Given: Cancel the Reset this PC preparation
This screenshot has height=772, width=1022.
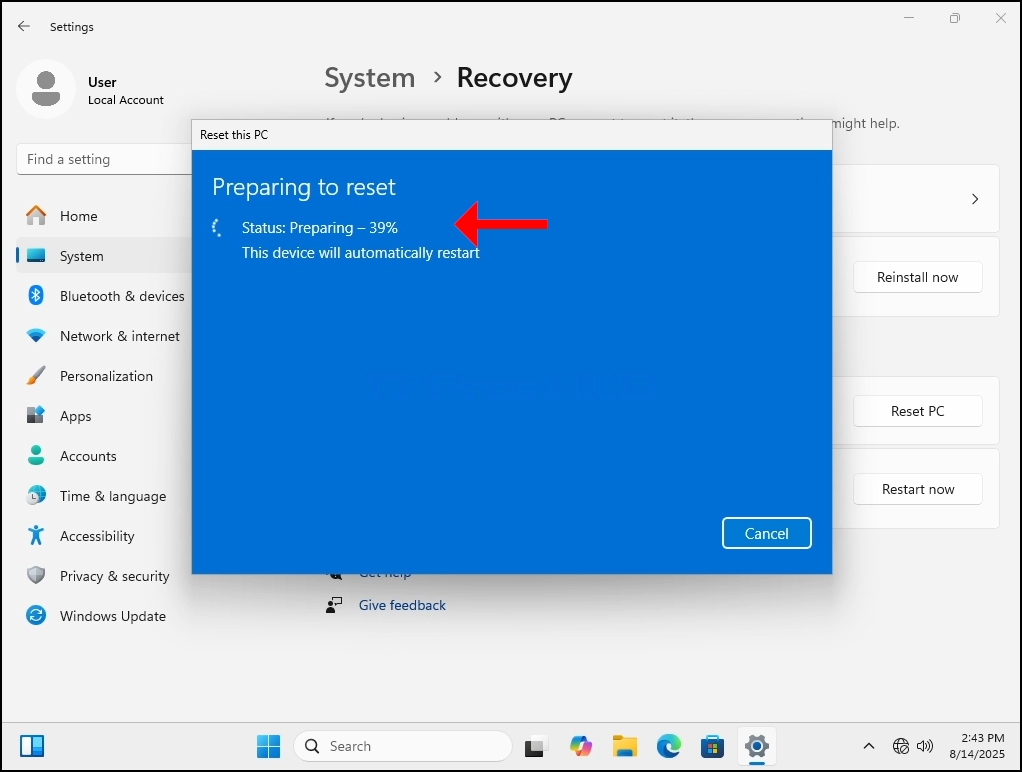Looking at the screenshot, I should [x=766, y=533].
